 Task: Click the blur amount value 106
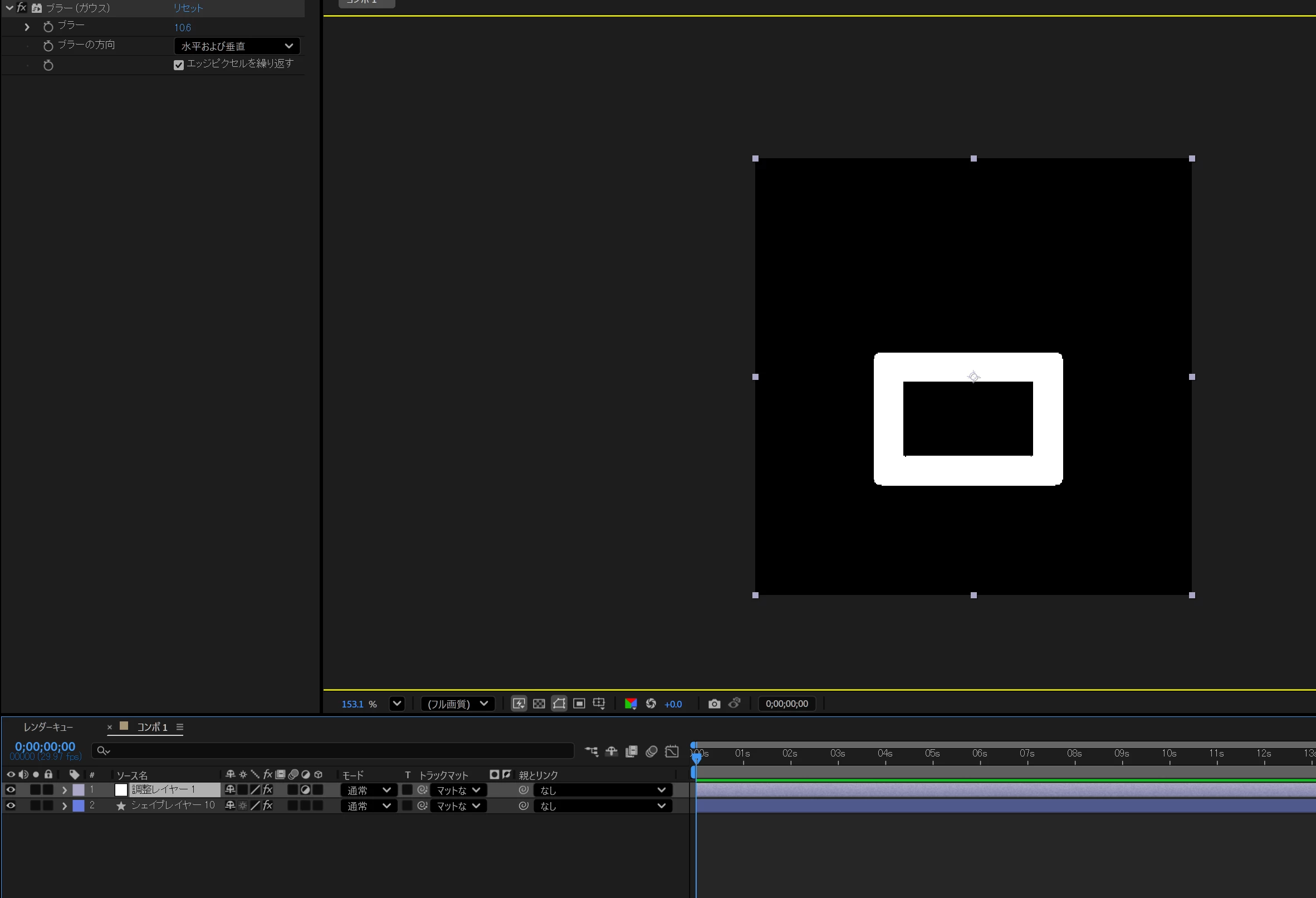point(182,27)
